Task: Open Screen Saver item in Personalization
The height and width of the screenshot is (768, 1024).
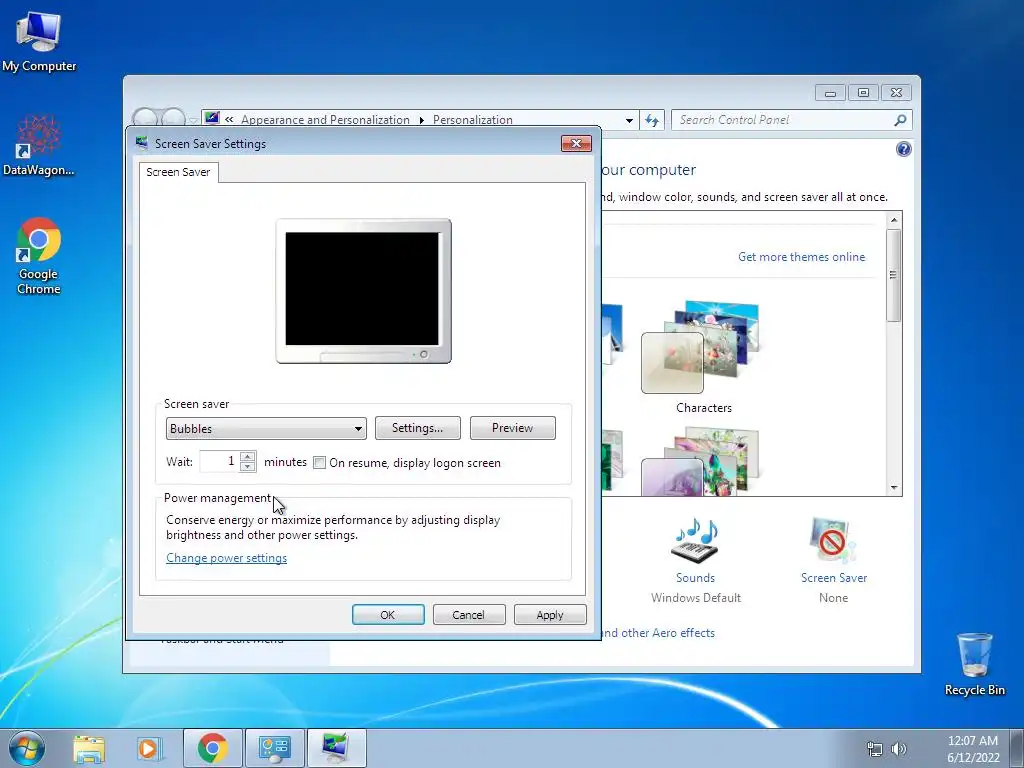Action: pyautogui.click(x=833, y=560)
